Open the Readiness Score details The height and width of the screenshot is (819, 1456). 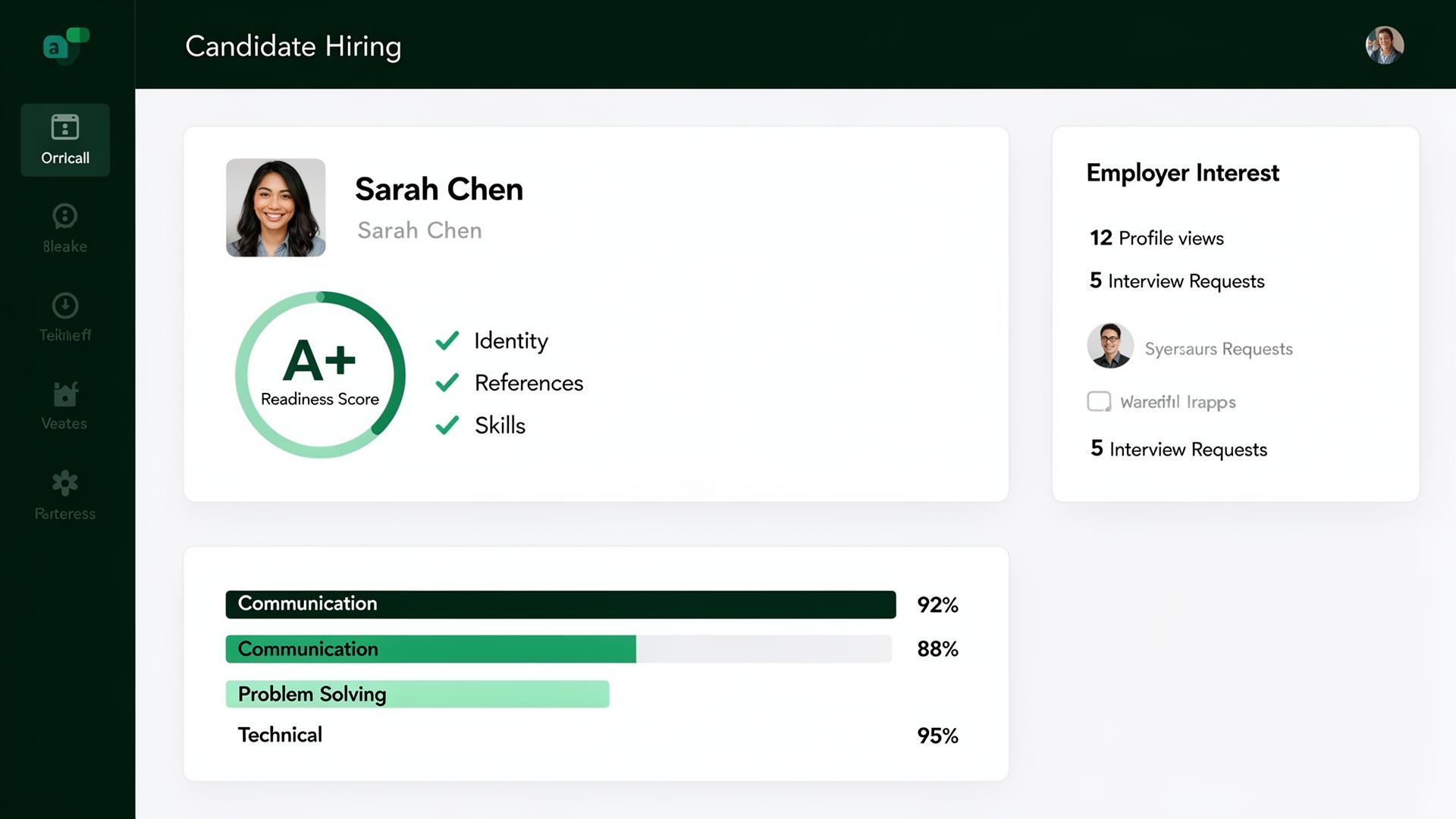pyautogui.click(x=320, y=374)
